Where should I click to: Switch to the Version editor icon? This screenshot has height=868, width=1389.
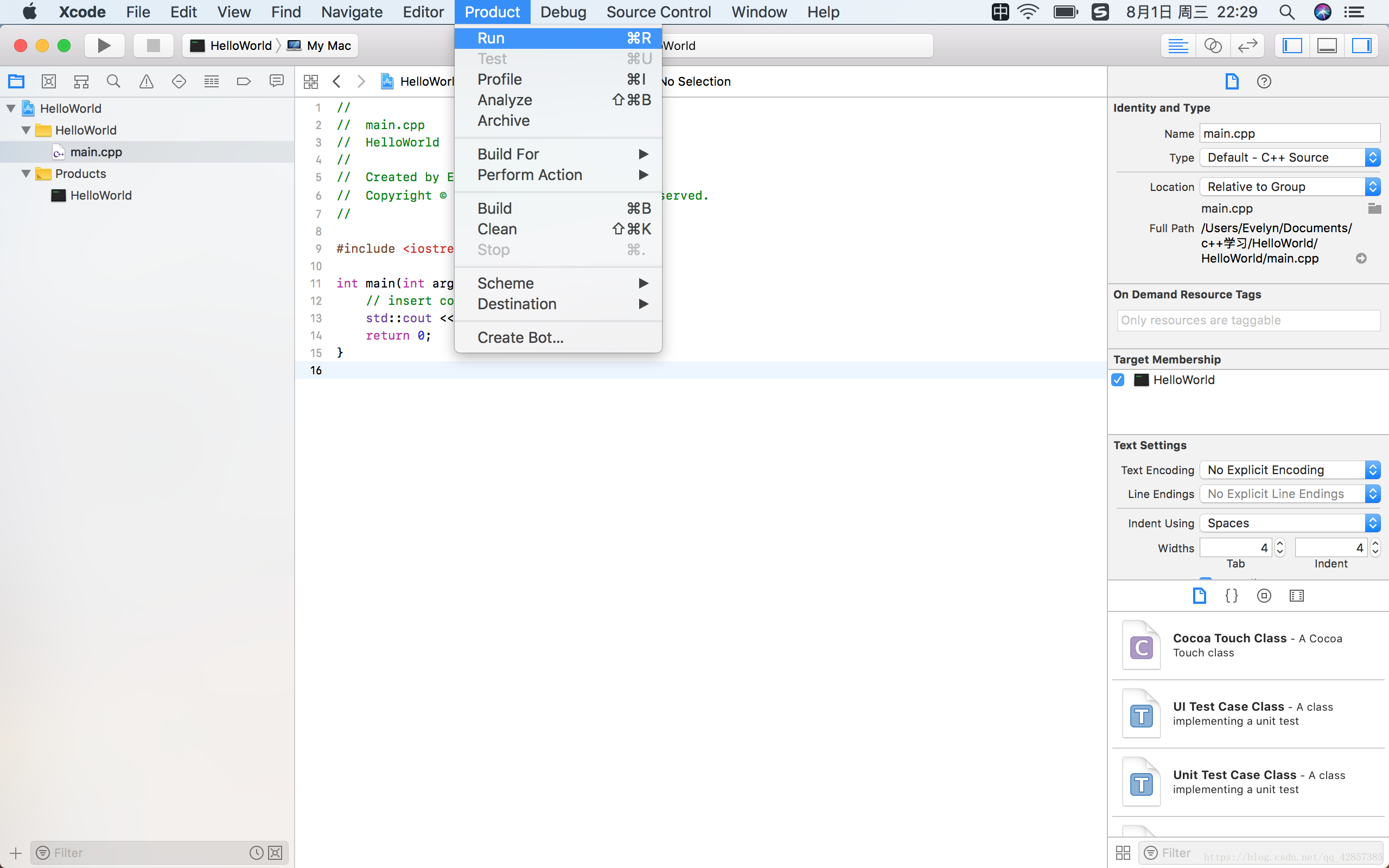tap(1247, 46)
